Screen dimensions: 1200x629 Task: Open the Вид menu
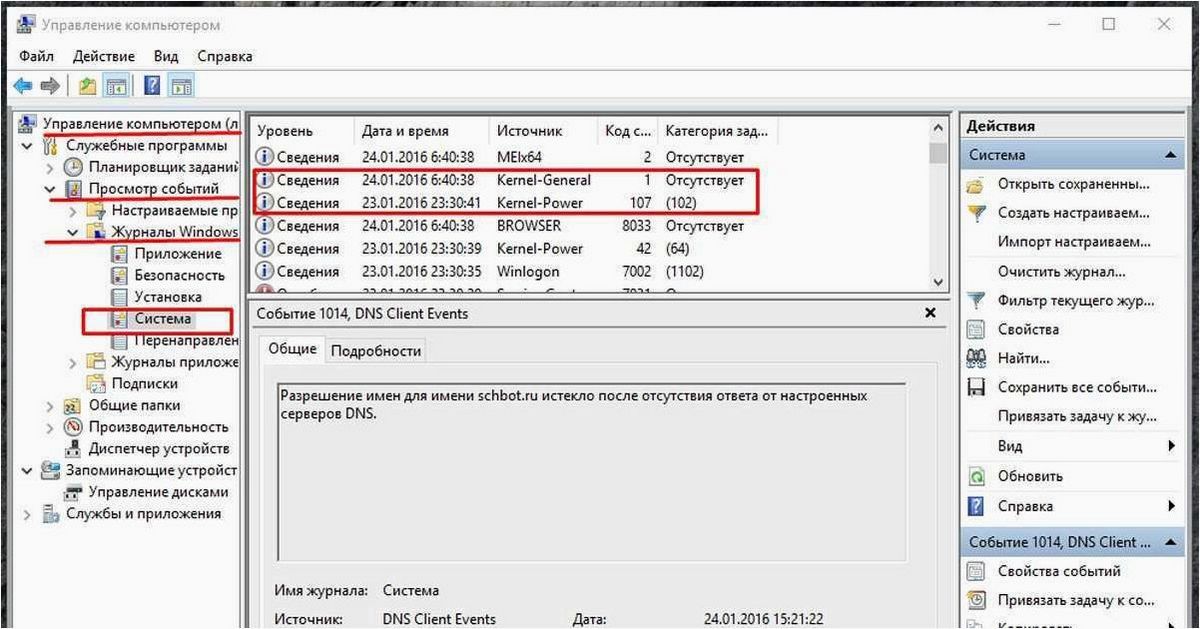(165, 57)
